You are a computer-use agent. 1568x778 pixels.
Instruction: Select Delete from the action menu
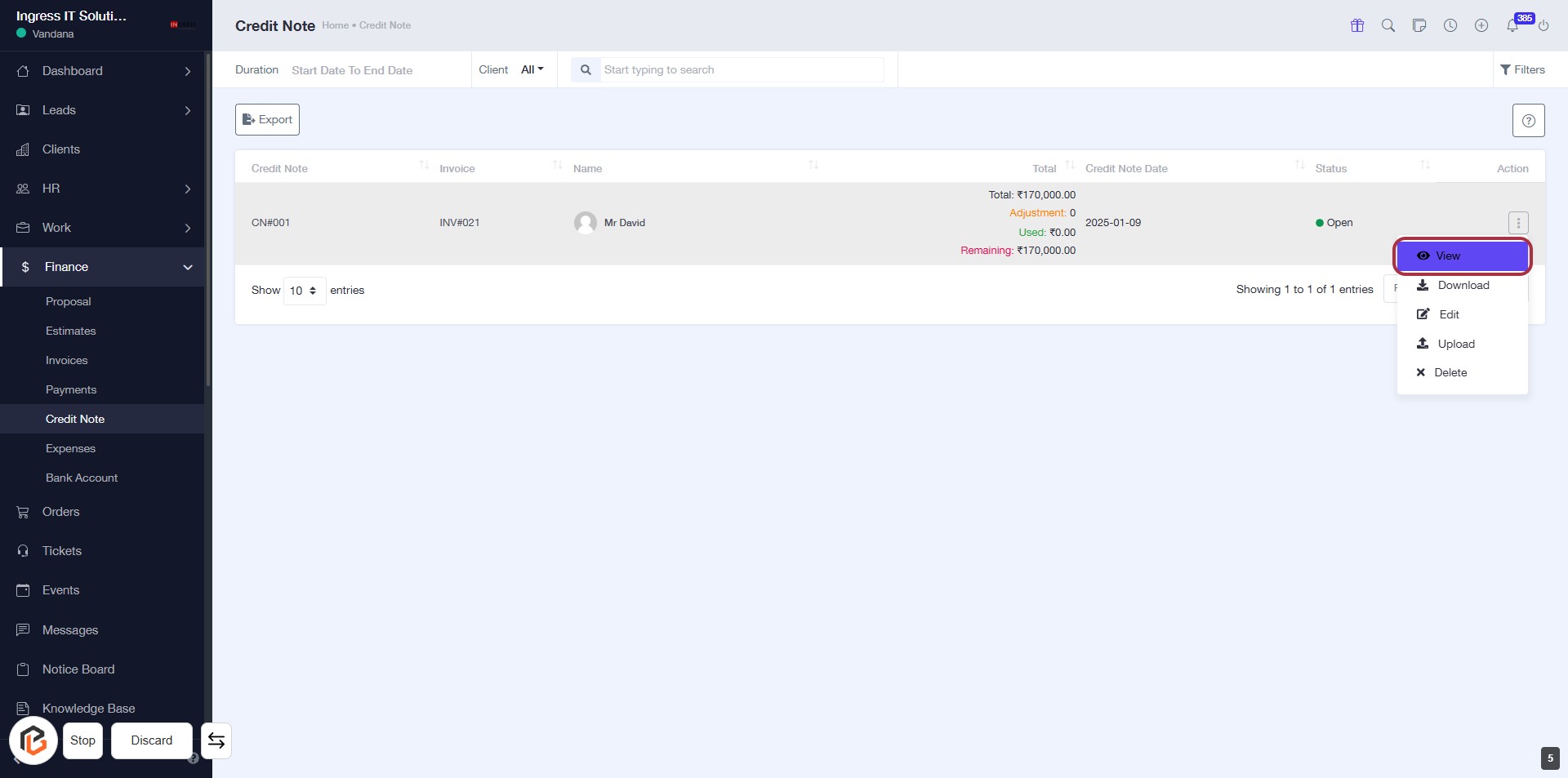click(1450, 373)
